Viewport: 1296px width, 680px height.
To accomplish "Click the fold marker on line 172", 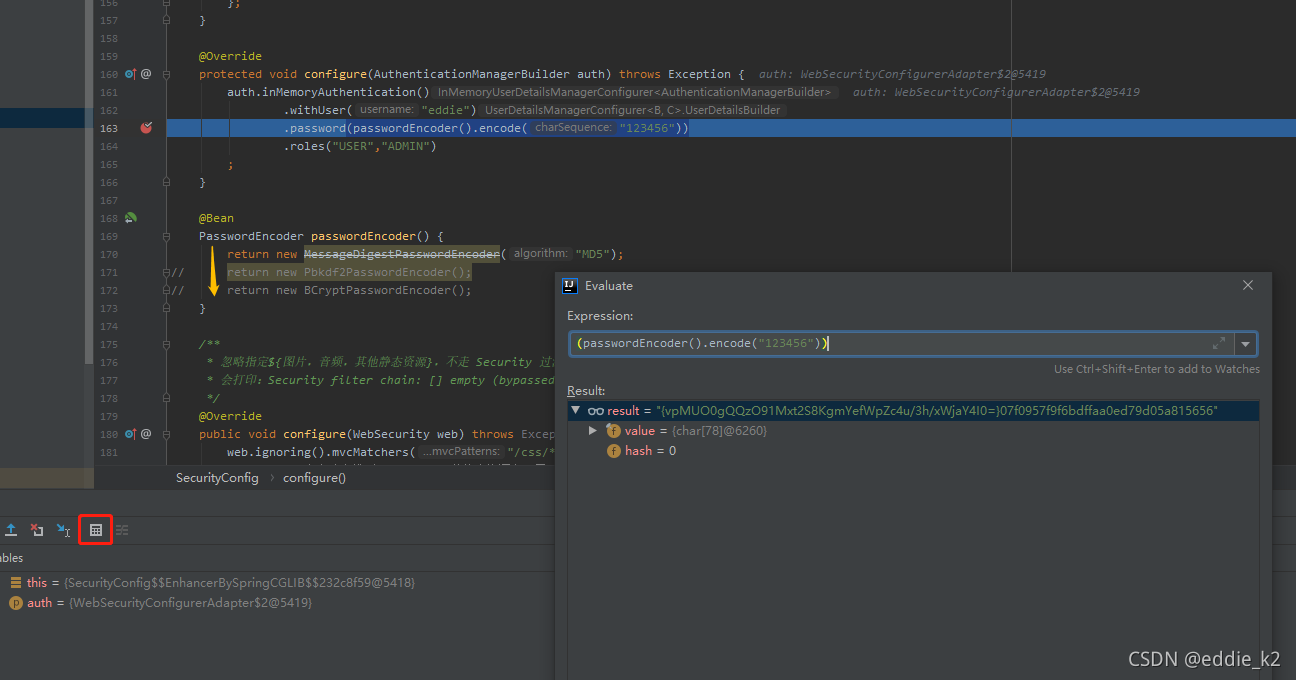I will [x=168, y=290].
